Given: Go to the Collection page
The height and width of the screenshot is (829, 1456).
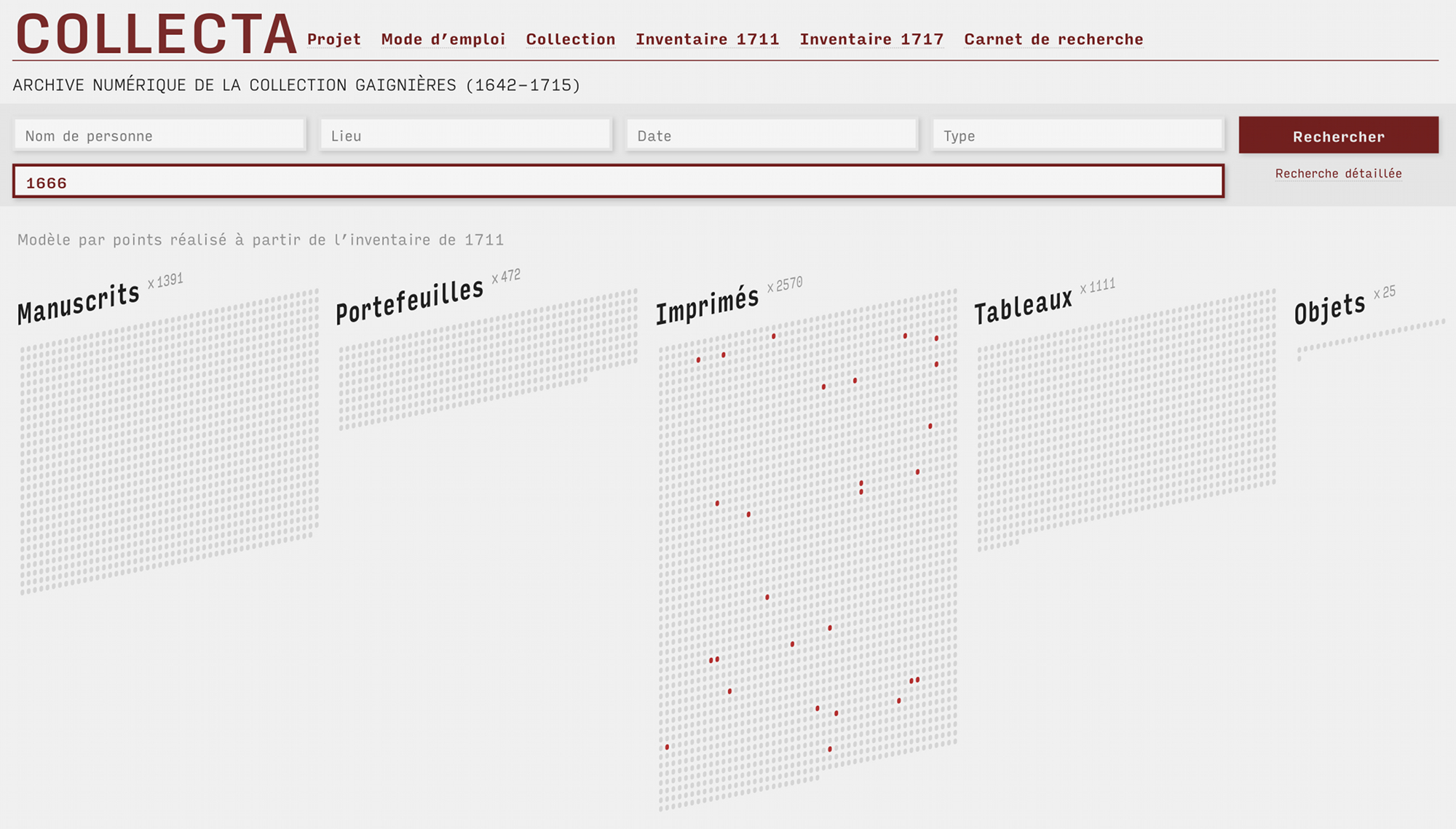Looking at the screenshot, I should [571, 39].
